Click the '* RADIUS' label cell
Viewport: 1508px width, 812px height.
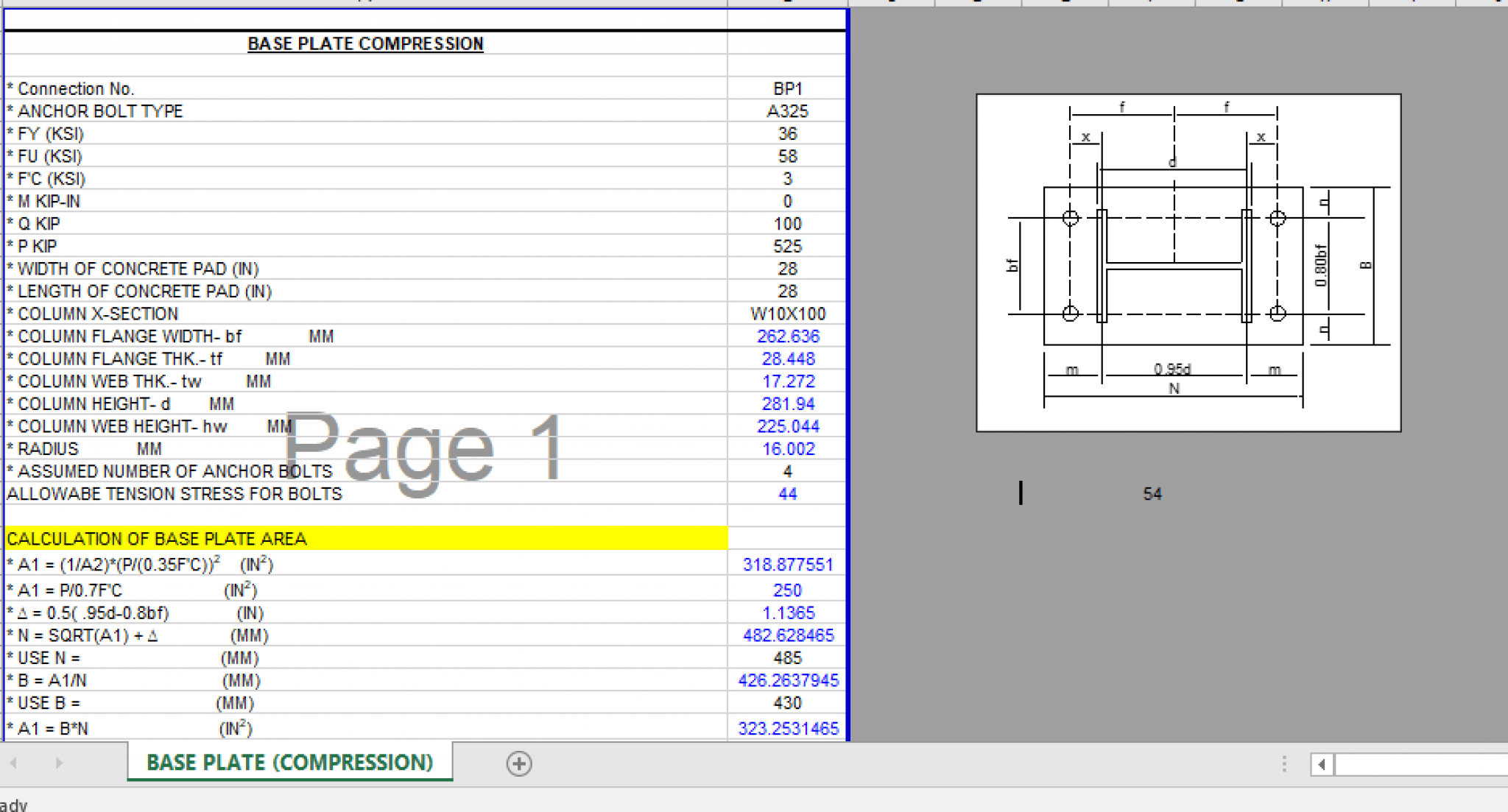coord(366,448)
